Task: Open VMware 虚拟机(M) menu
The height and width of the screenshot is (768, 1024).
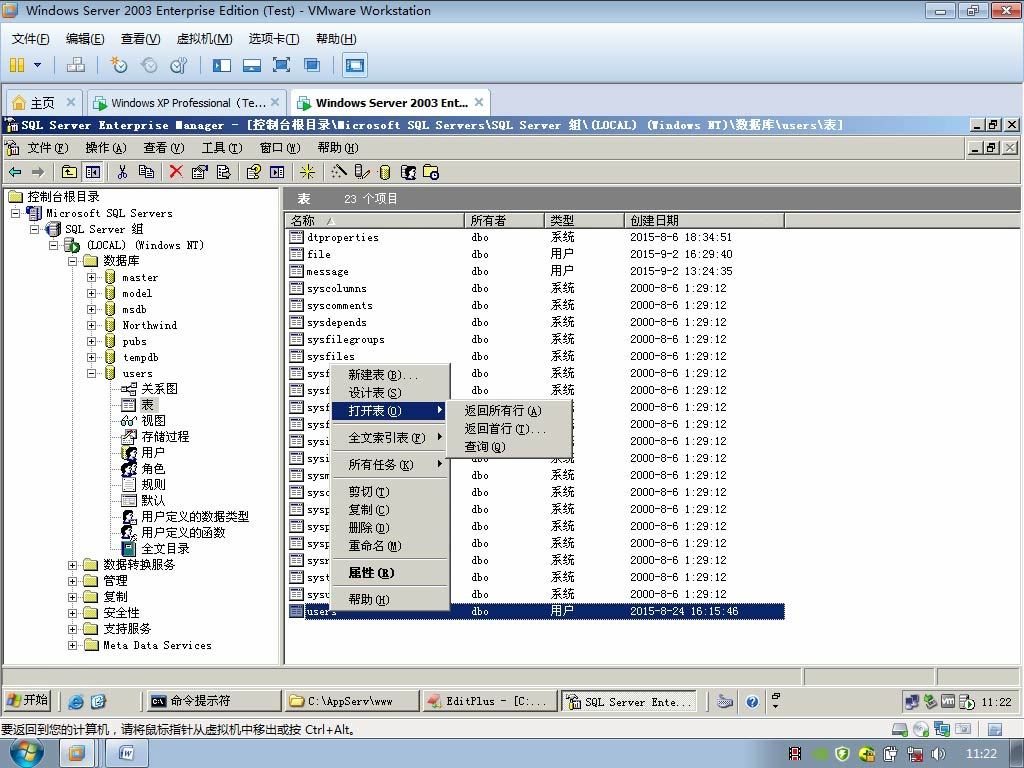Action: [x=204, y=39]
